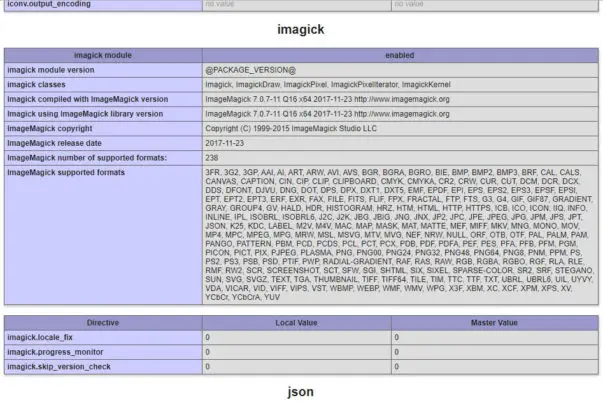
Task: Click the 'ImageMagick release date' label
Action: point(54,143)
